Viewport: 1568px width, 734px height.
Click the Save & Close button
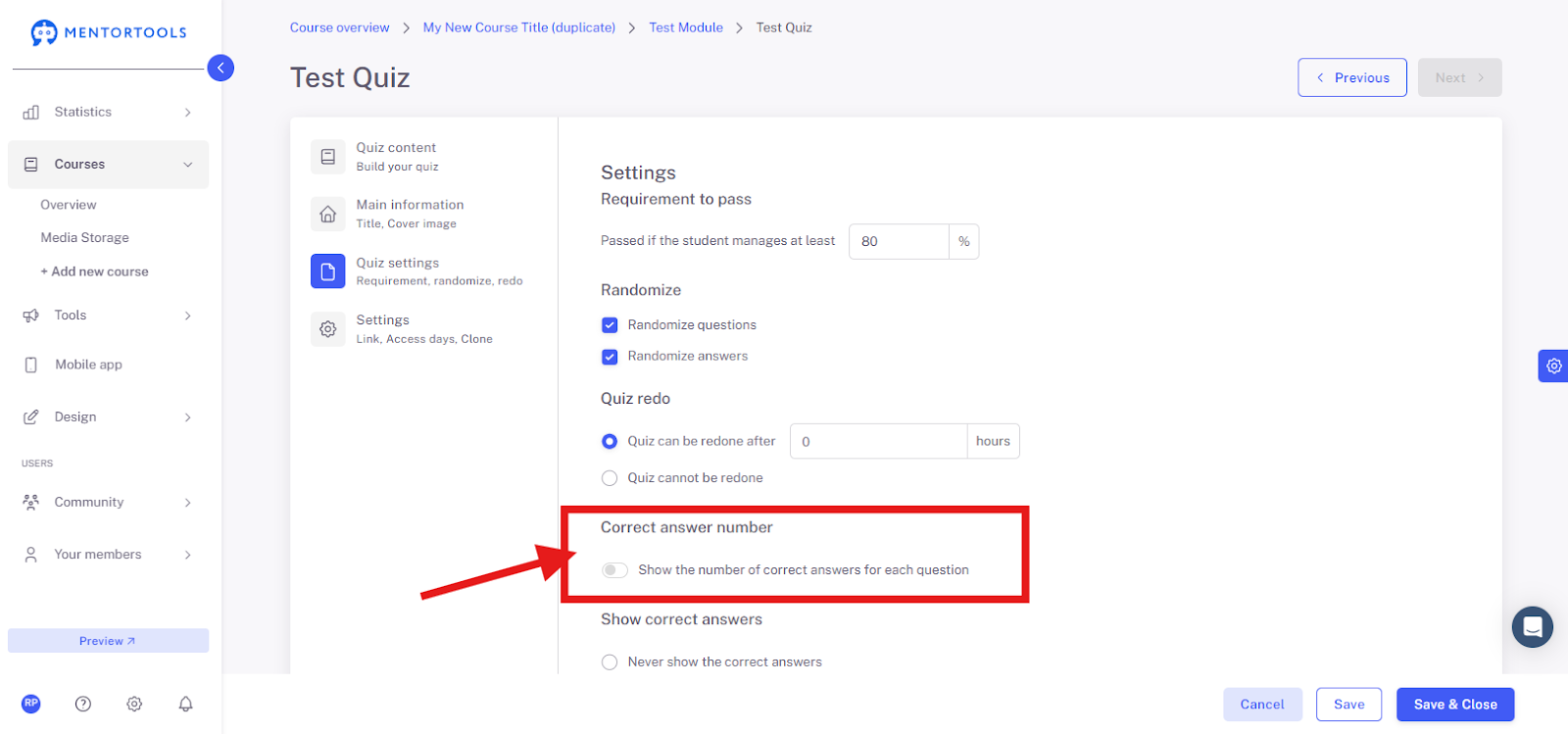(x=1455, y=705)
